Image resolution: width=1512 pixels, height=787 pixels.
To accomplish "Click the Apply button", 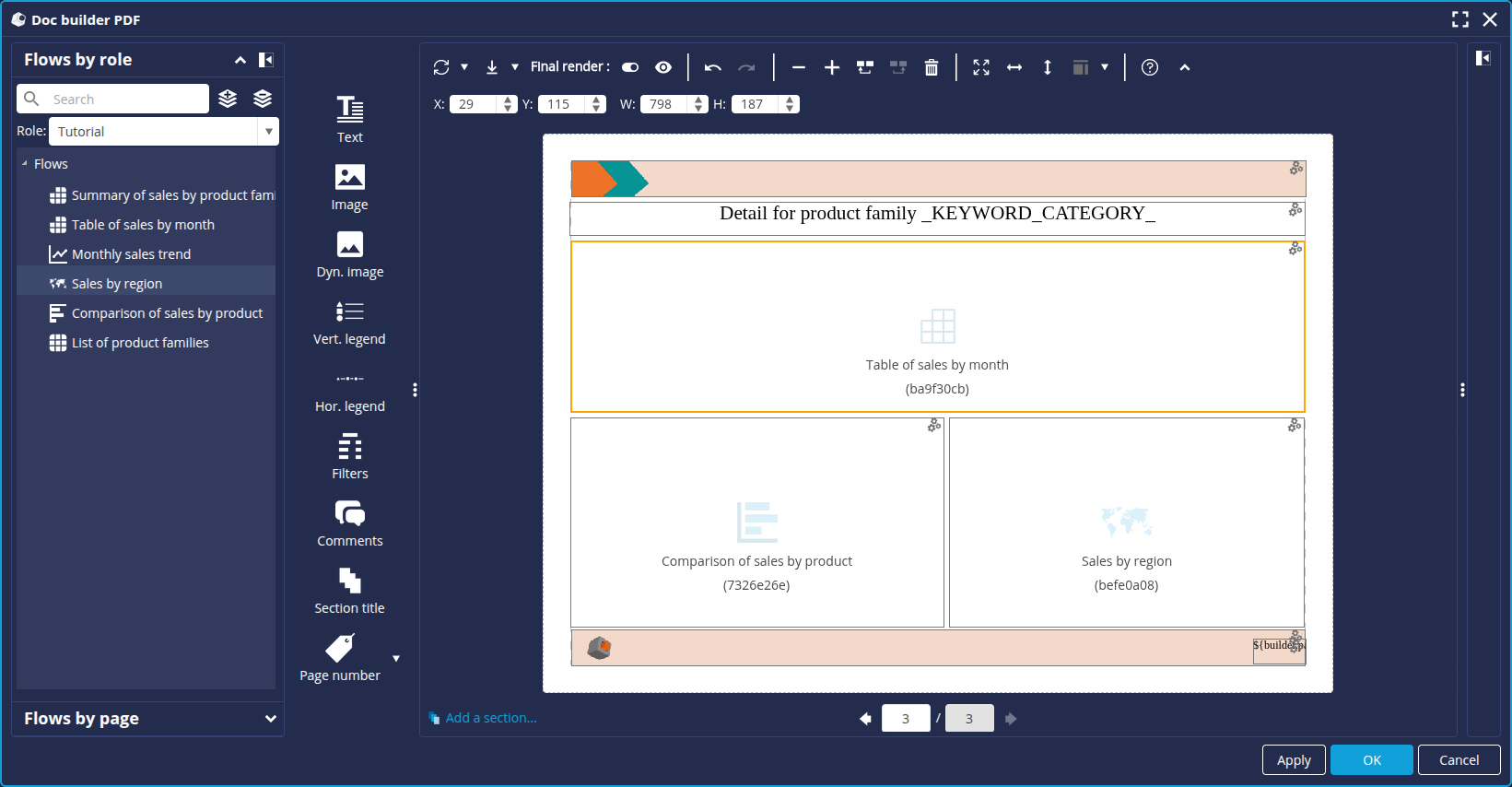I will (x=1293, y=760).
